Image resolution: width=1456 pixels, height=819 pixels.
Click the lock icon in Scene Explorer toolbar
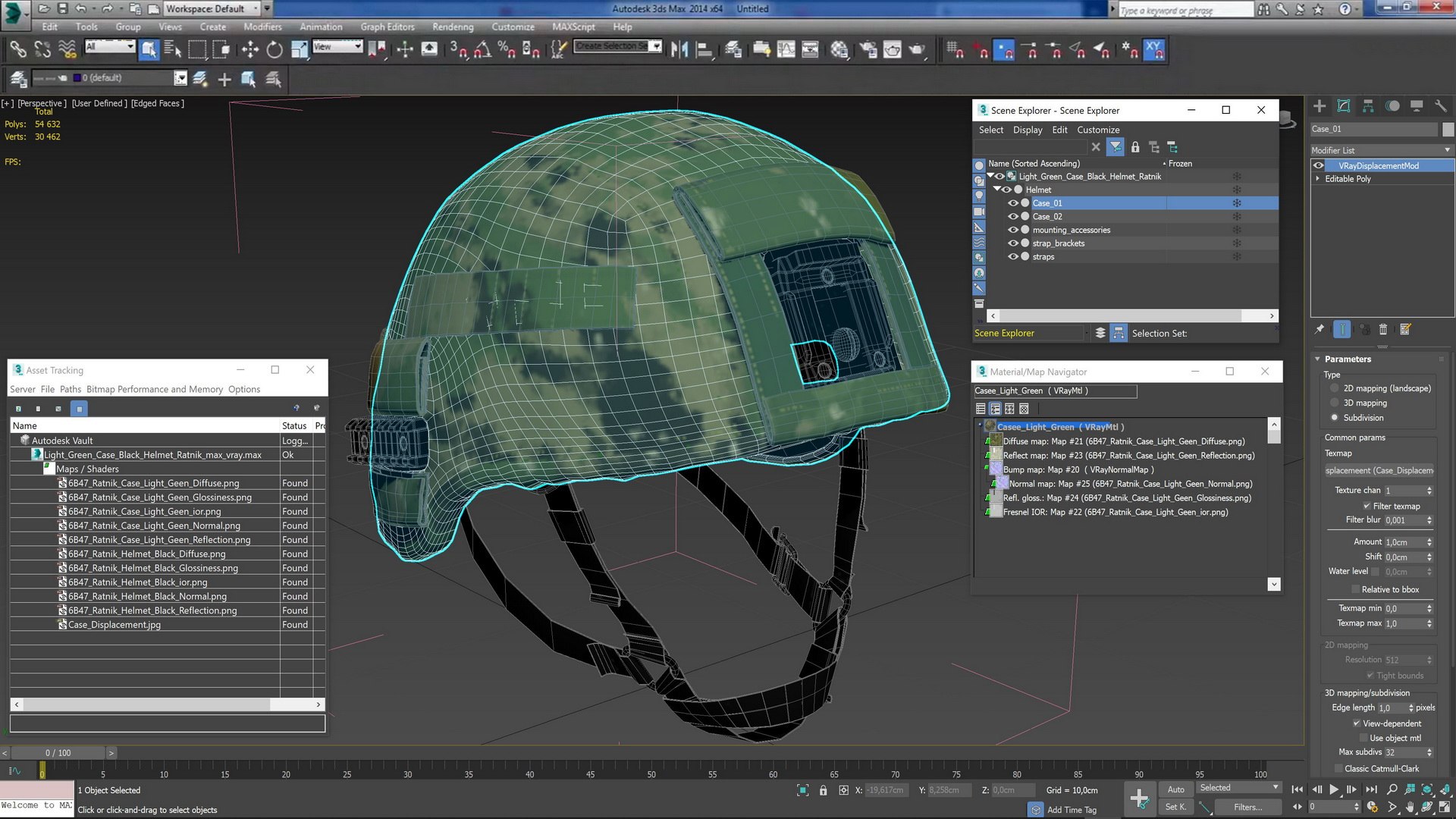[1135, 147]
